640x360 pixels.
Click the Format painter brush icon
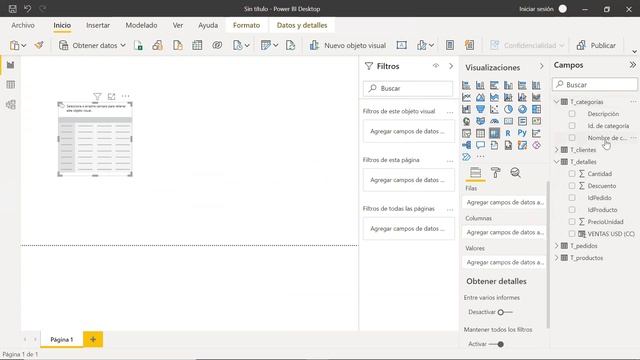39,45
